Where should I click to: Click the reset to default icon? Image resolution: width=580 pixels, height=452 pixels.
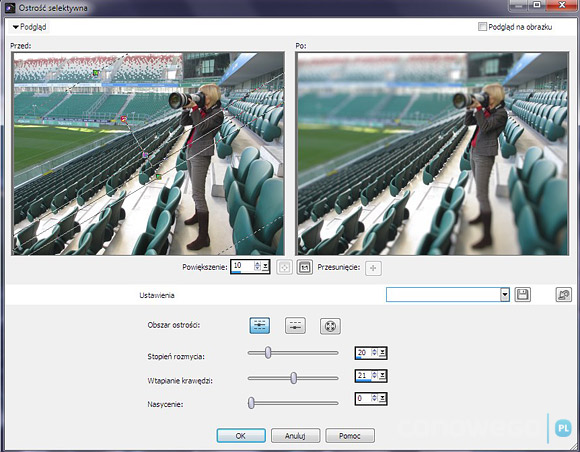[x=563, y=295]
